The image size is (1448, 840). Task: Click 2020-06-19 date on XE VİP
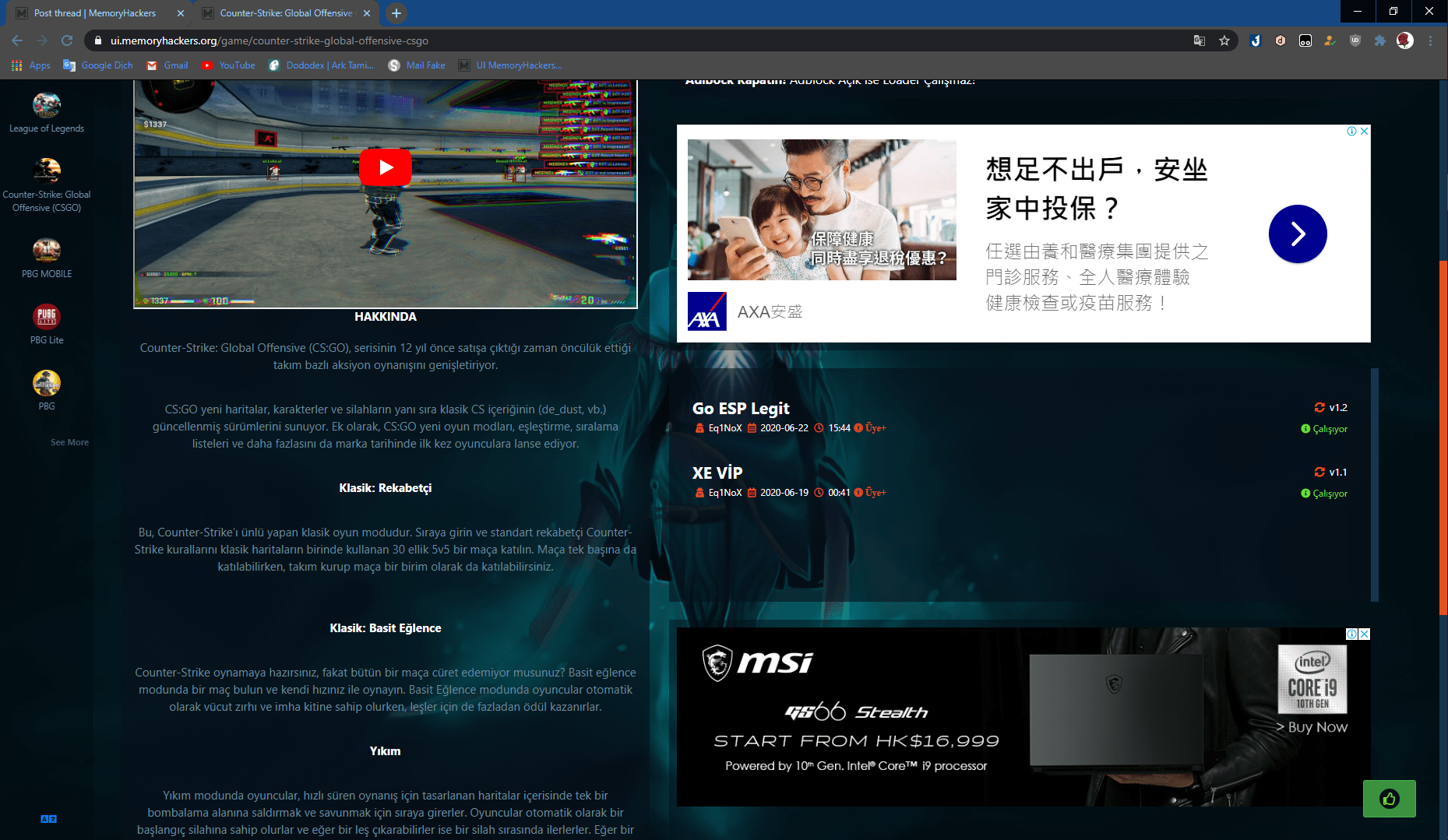[x=784, y=493]
